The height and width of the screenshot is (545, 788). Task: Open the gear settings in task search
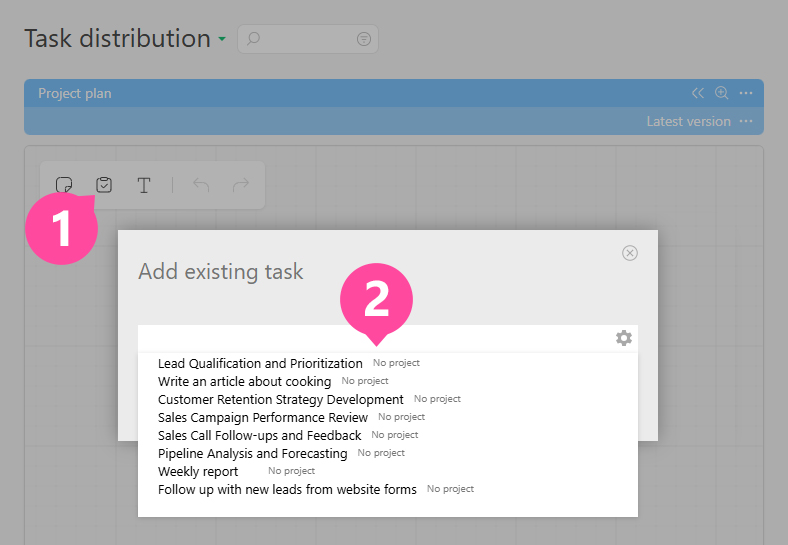click(x=624, y=338)
